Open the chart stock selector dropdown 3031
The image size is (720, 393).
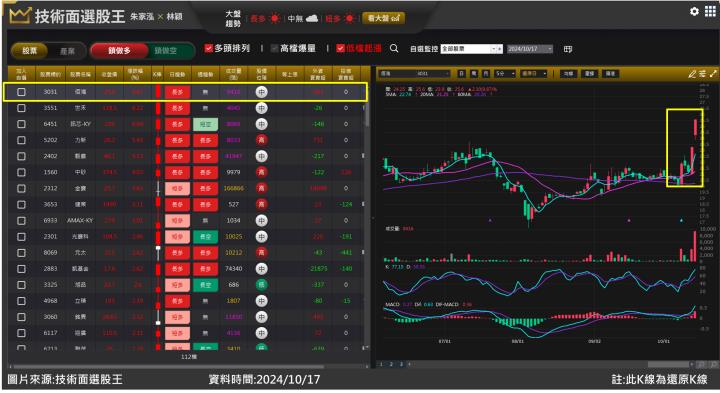[415, 73]
